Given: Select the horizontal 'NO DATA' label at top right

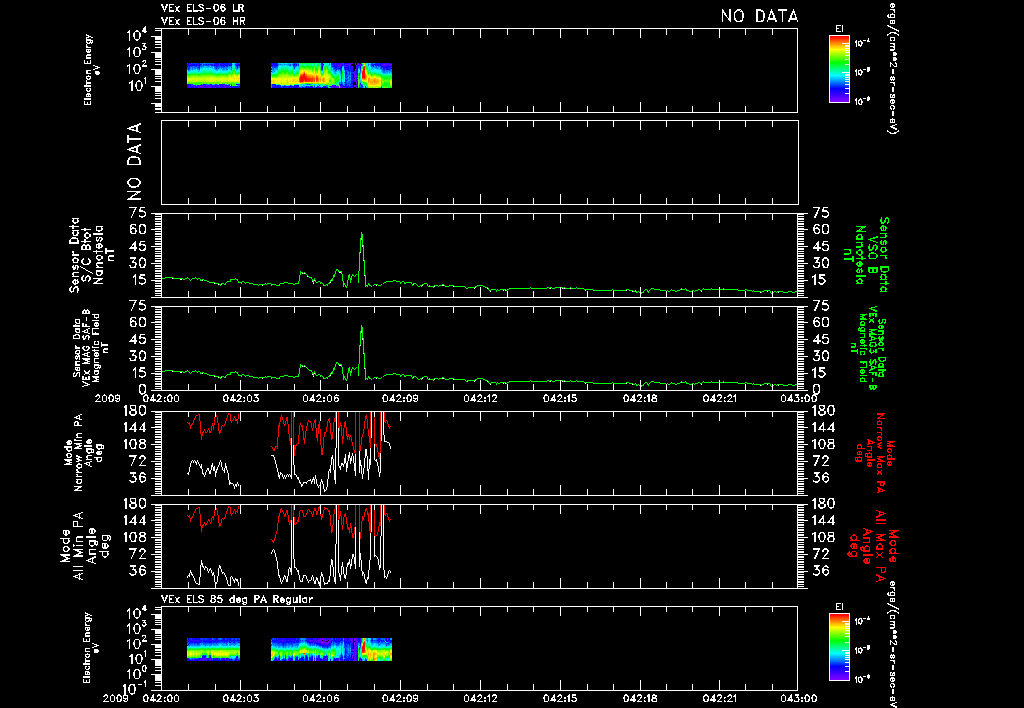Looking at the screenshot, I should coord(760,16).
